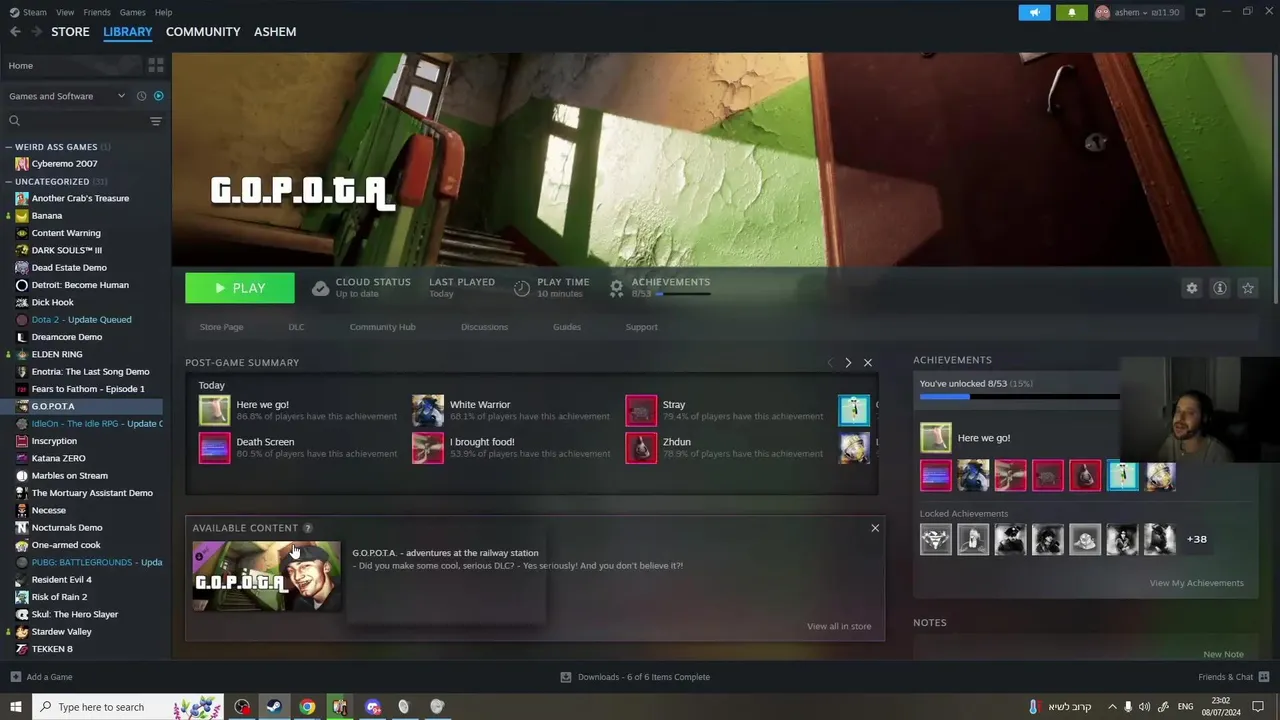Click the Zhdun achievement icon
1280x720 pixels.
(641, 447)
